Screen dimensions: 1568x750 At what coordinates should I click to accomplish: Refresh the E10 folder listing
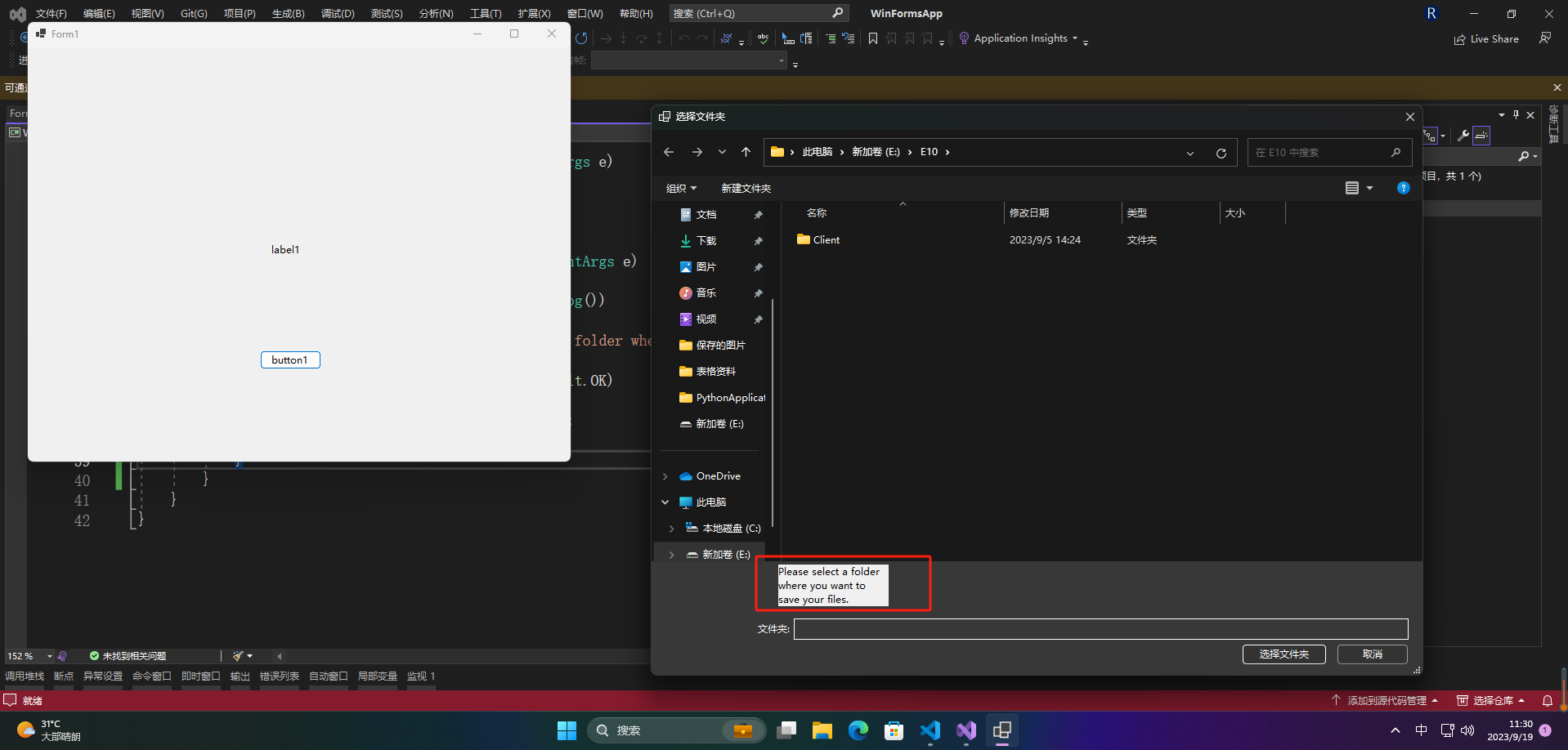click(1221, 153)
